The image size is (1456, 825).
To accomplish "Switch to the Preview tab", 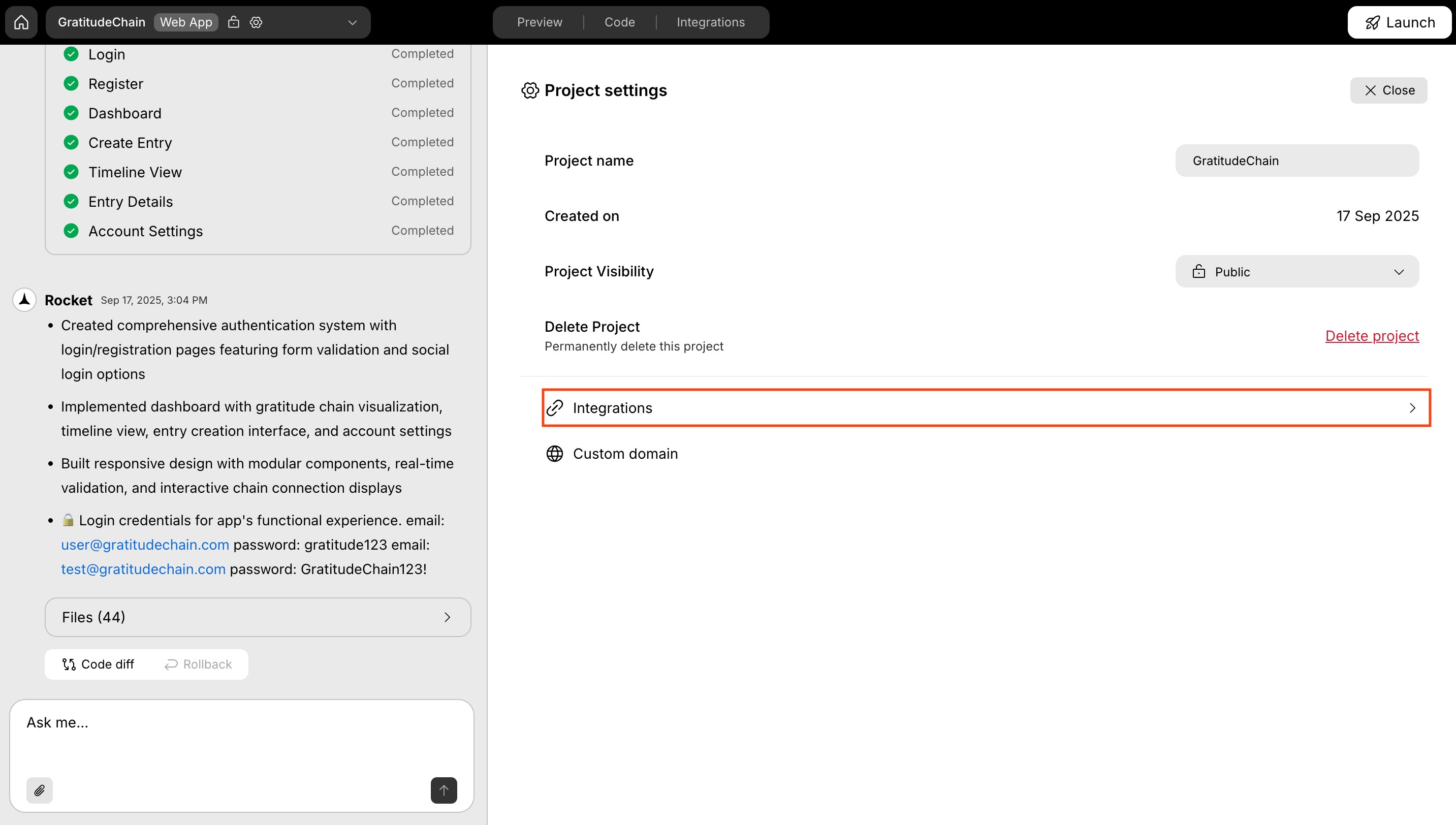I will click(539, 22).
